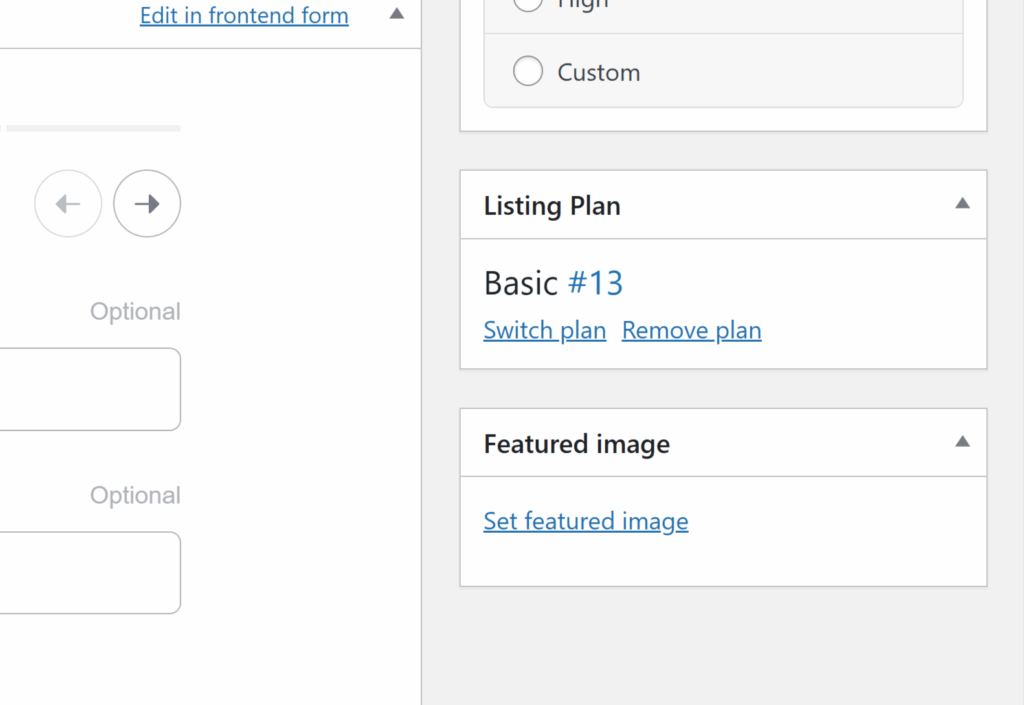This screenshot has height=705, width=1024.
Task: Click the second Optional text input field
Action: 90,572
